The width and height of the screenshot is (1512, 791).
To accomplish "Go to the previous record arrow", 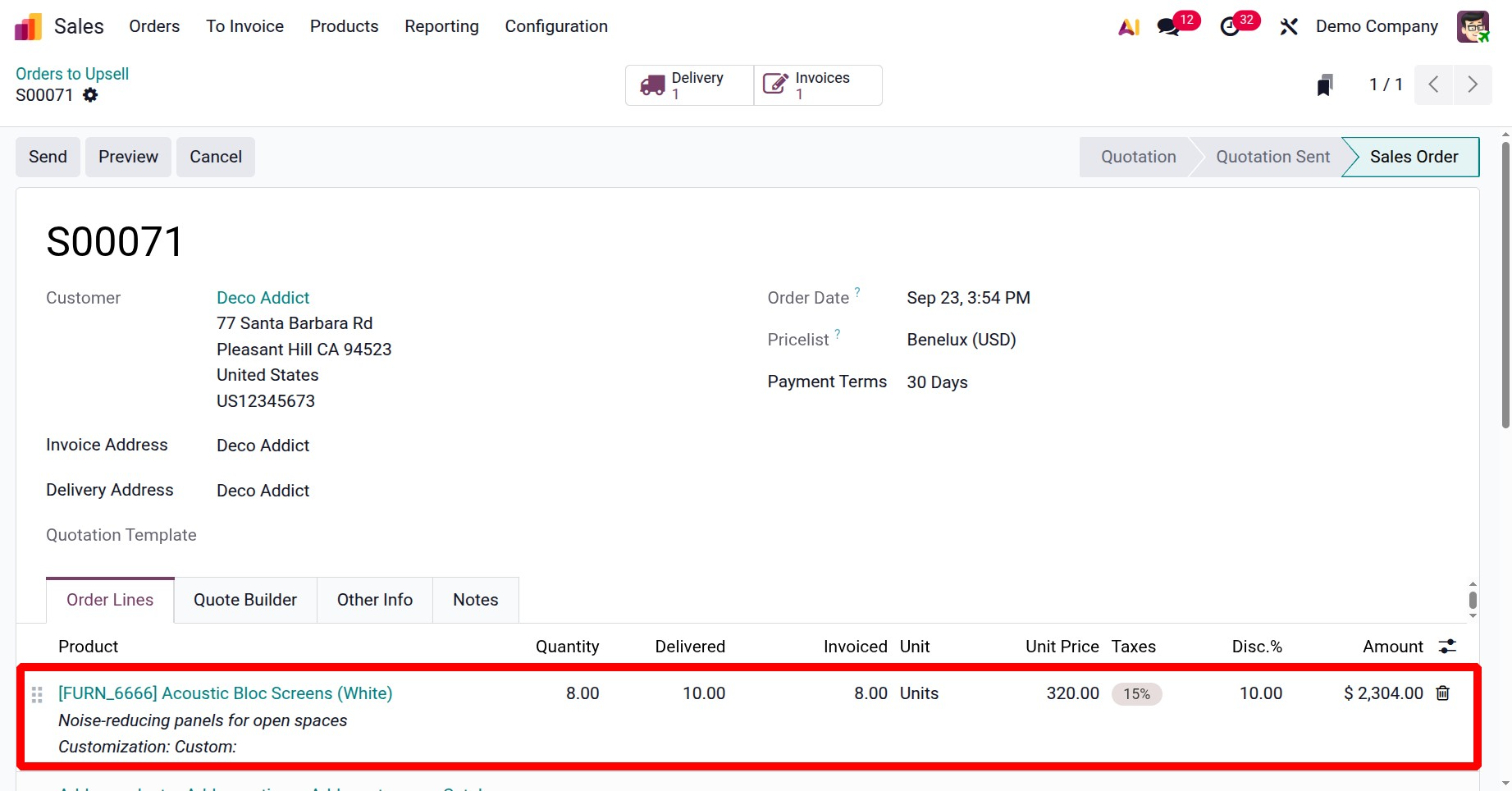I will pos(1434,85).
